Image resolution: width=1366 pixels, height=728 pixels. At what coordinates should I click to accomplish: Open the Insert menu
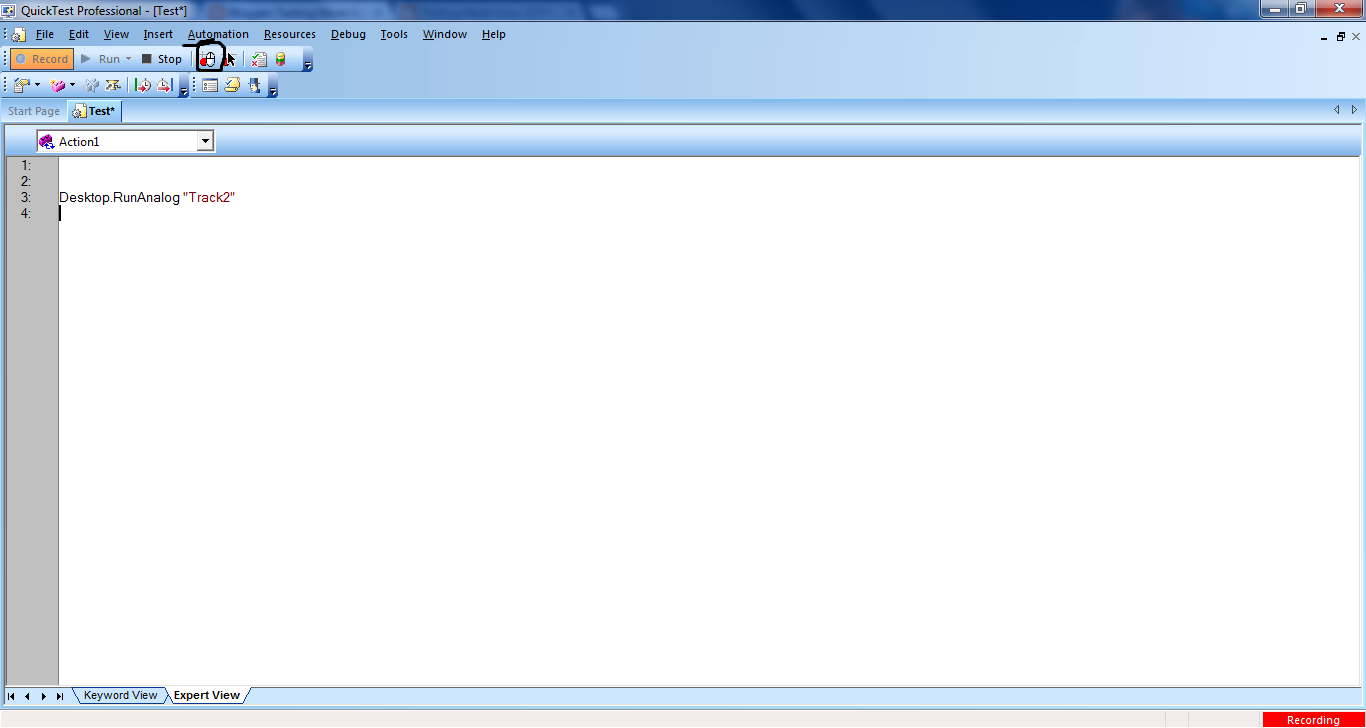coord(158,34)
